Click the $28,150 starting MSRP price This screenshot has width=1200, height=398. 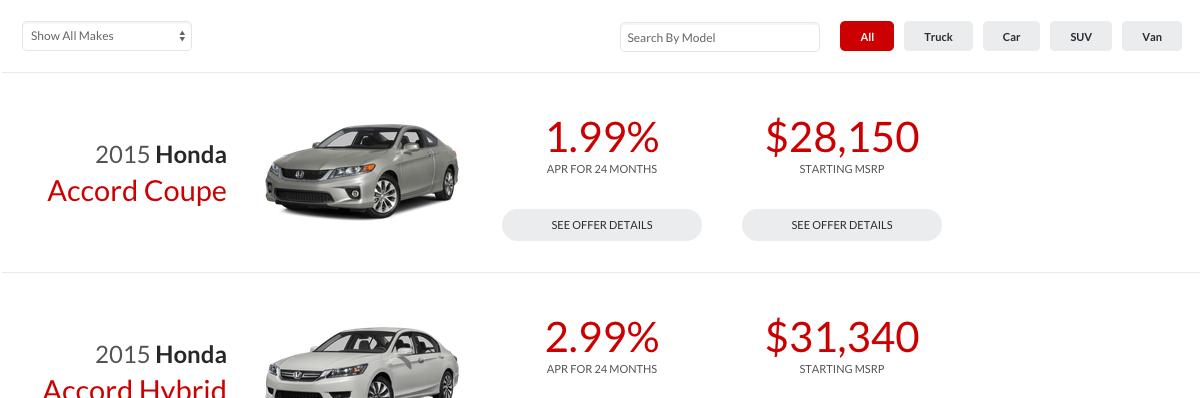842,137
